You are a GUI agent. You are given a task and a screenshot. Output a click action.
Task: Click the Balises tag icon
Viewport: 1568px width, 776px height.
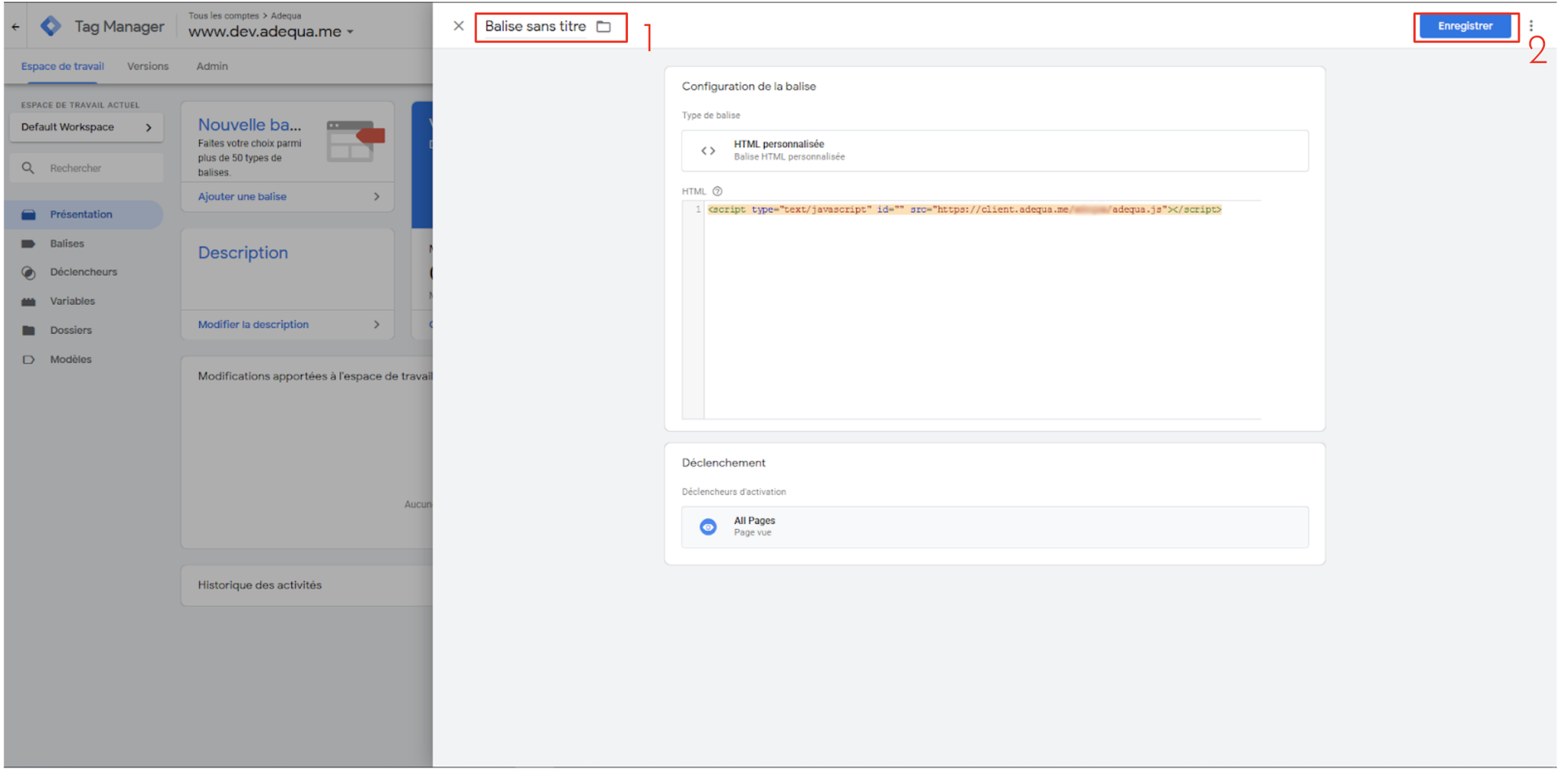tap(28, 244)
